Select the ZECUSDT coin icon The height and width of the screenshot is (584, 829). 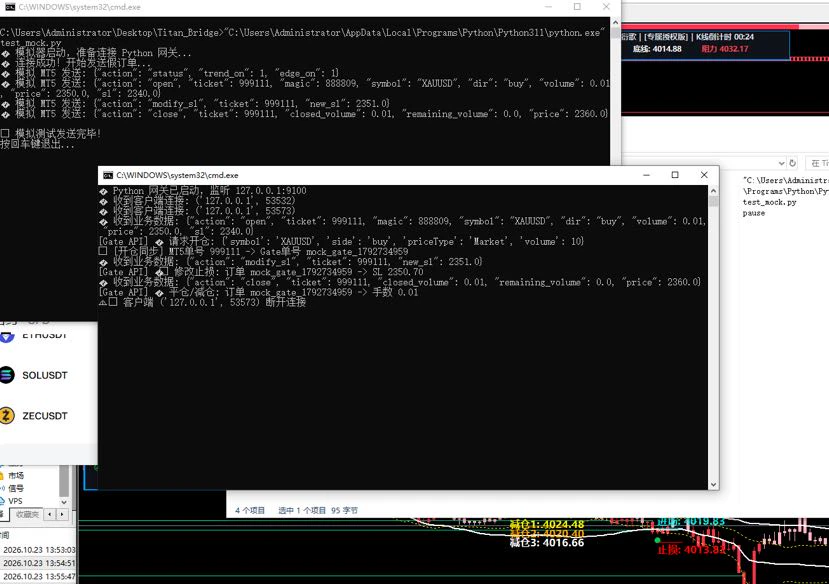(x=6, y=415)
